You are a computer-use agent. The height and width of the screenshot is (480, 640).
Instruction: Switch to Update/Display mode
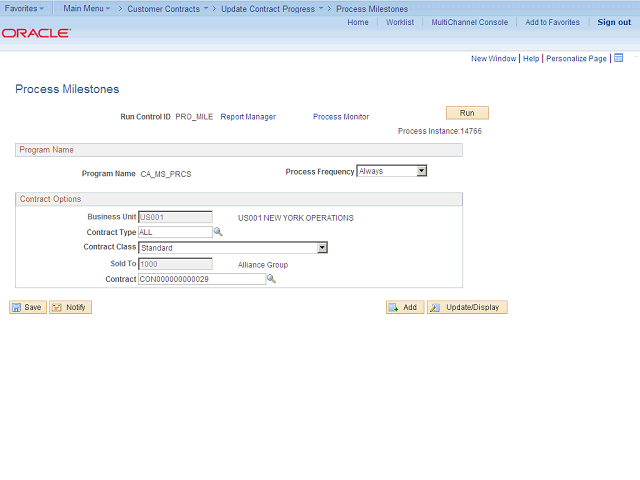[x=467, y=307]
